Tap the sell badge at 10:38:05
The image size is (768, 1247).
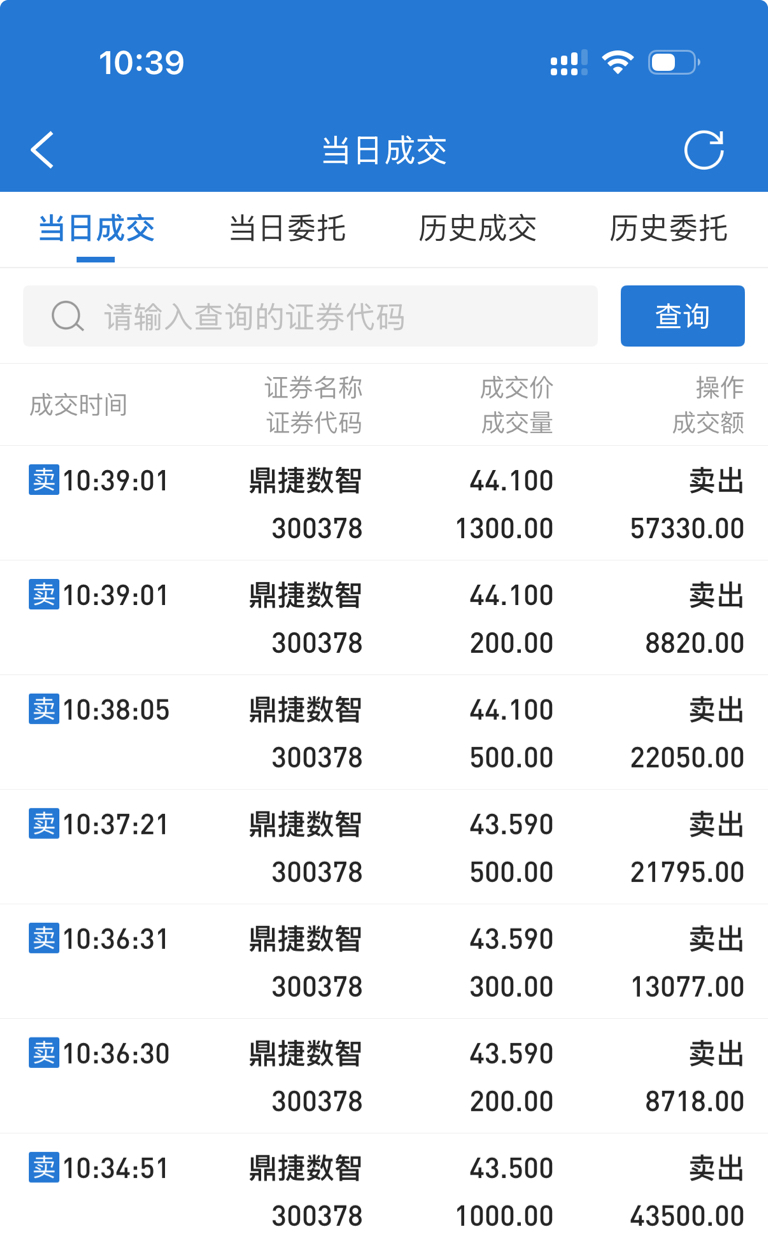[x=44, y=709]
